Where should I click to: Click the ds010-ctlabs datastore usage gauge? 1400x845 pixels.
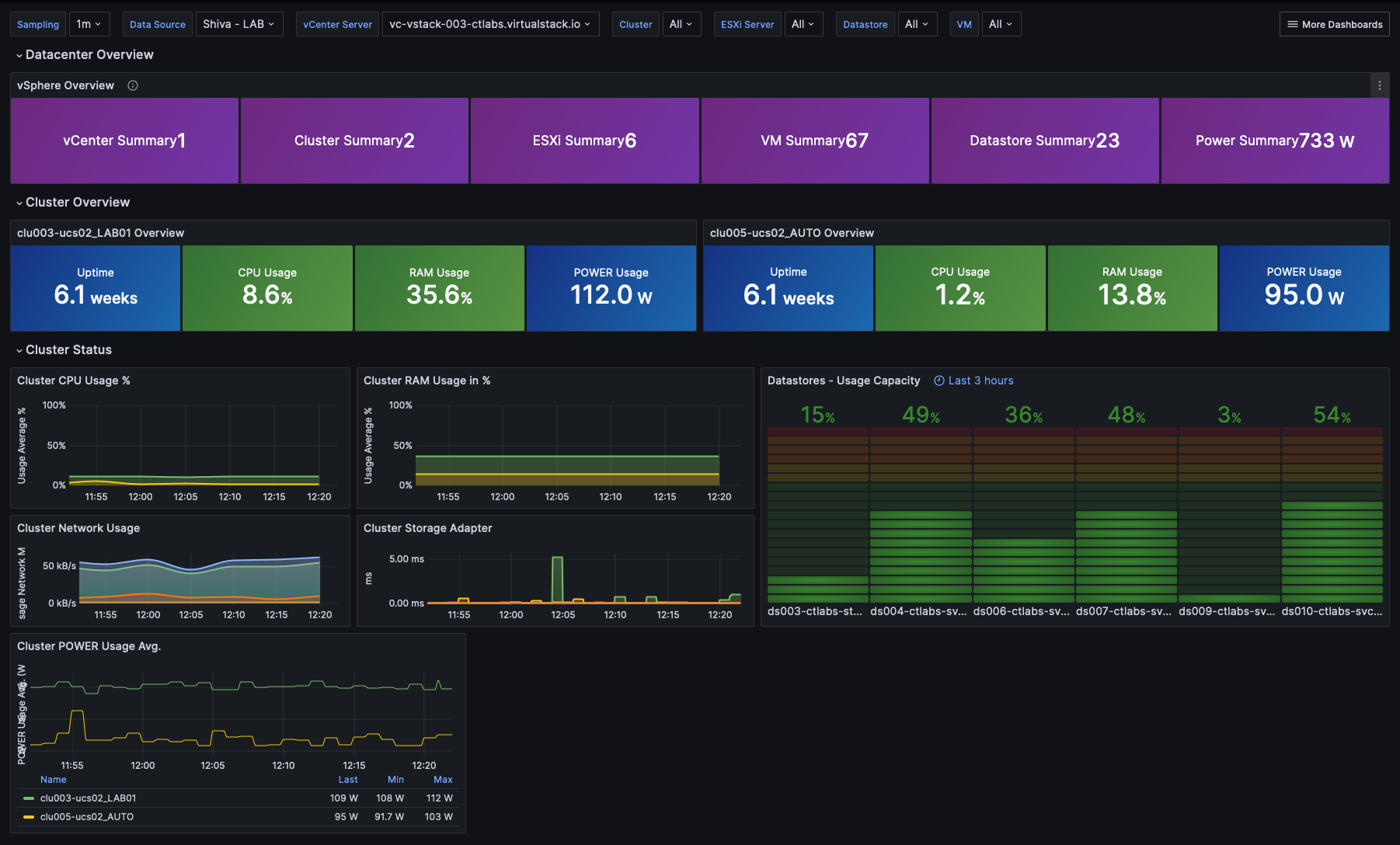point(1332,513)
